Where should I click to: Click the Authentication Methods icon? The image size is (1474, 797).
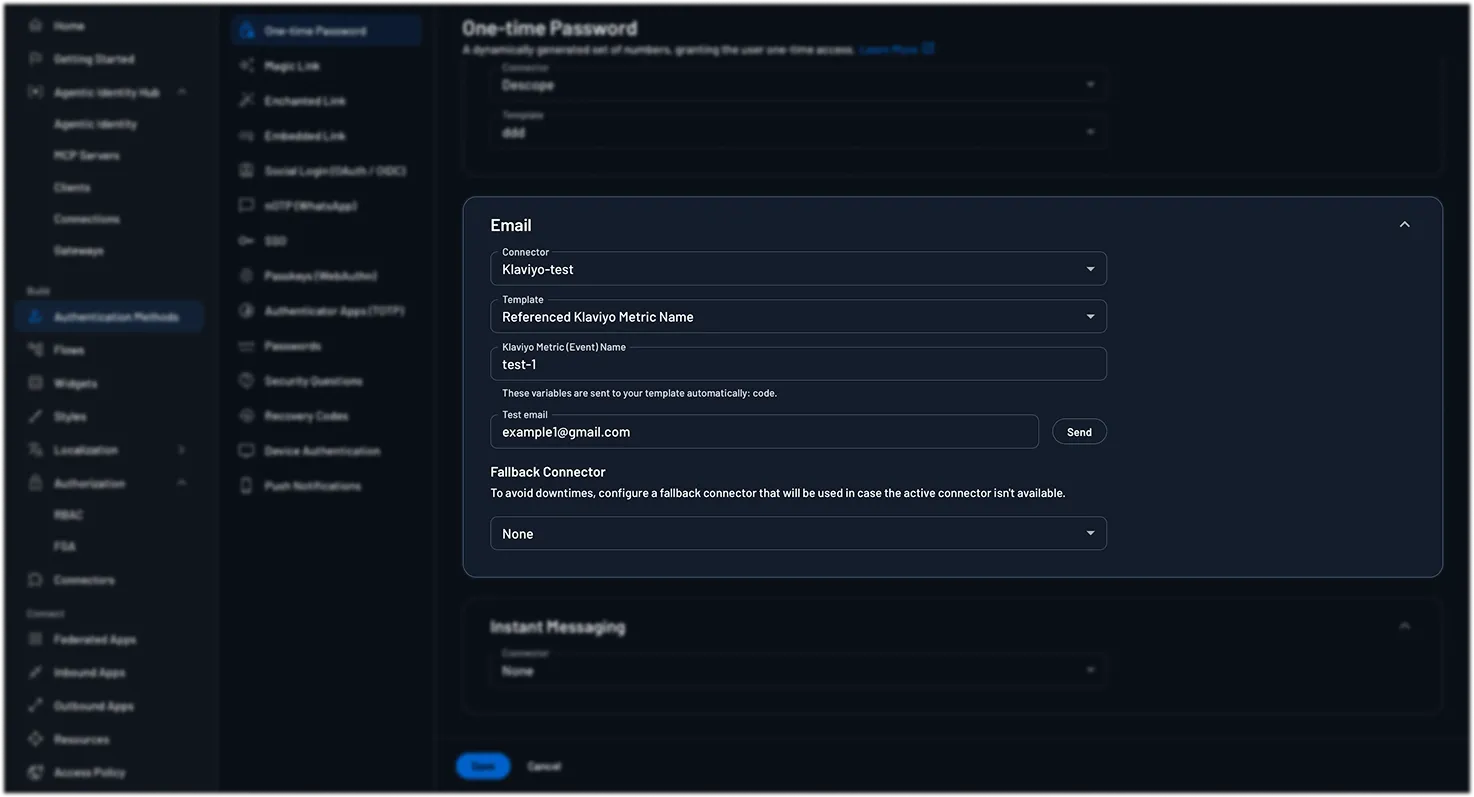pos(36,317)
